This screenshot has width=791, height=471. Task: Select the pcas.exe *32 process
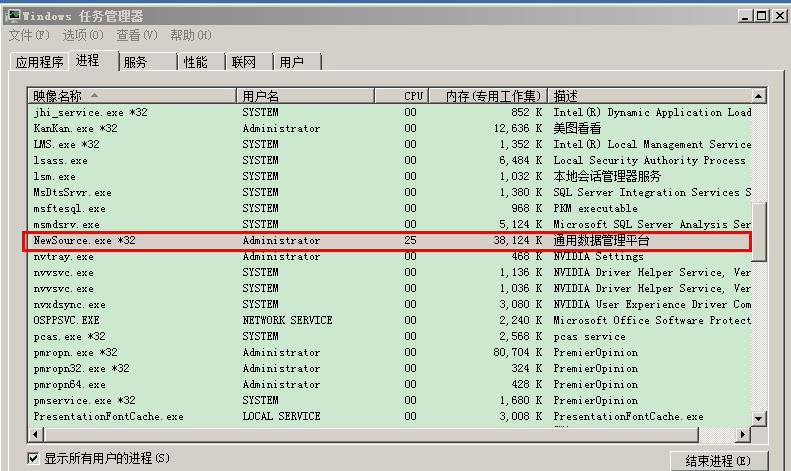(389, 336)
